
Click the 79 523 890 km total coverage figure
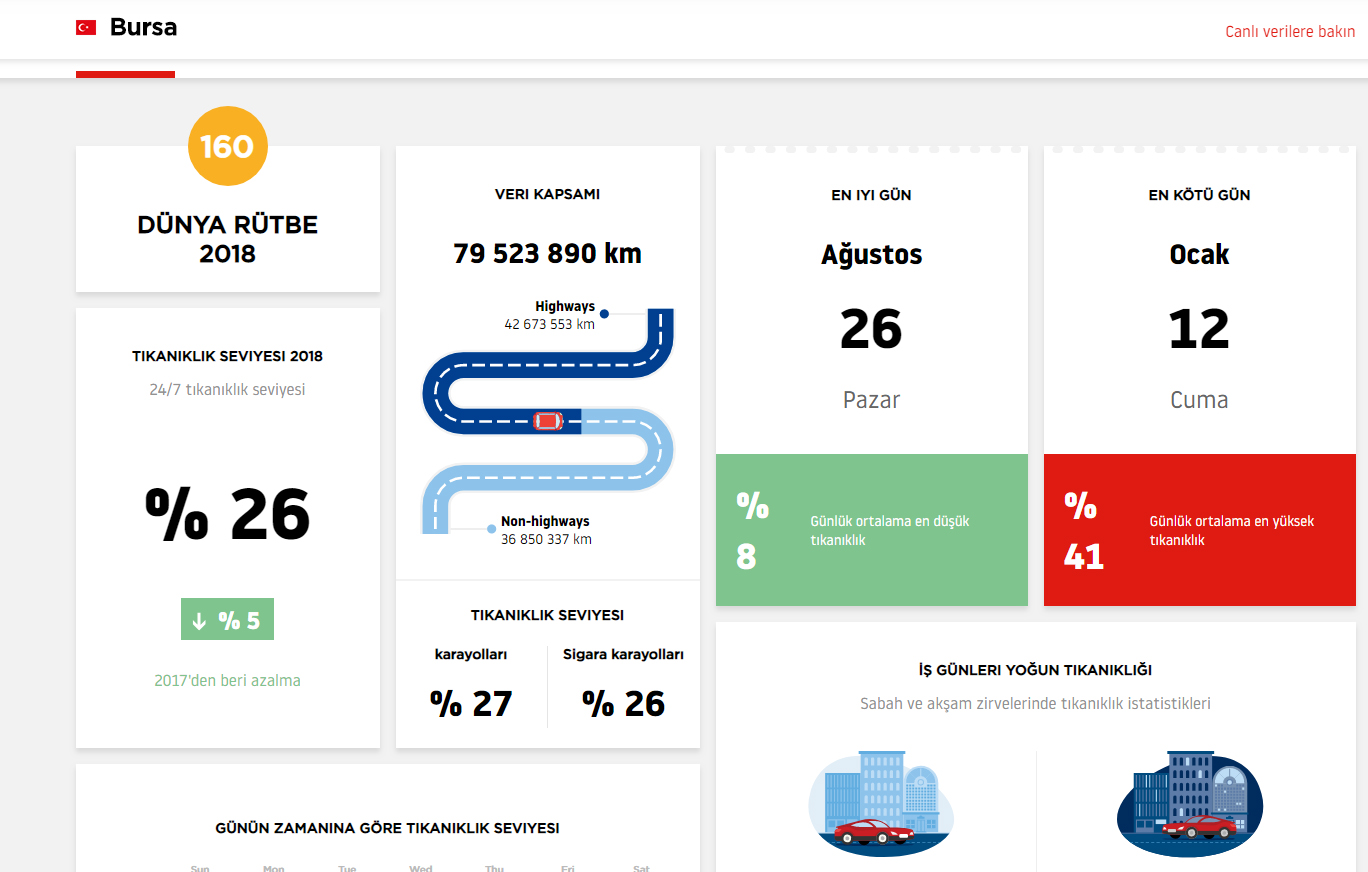pyautogui.click(x=547, y=254)
